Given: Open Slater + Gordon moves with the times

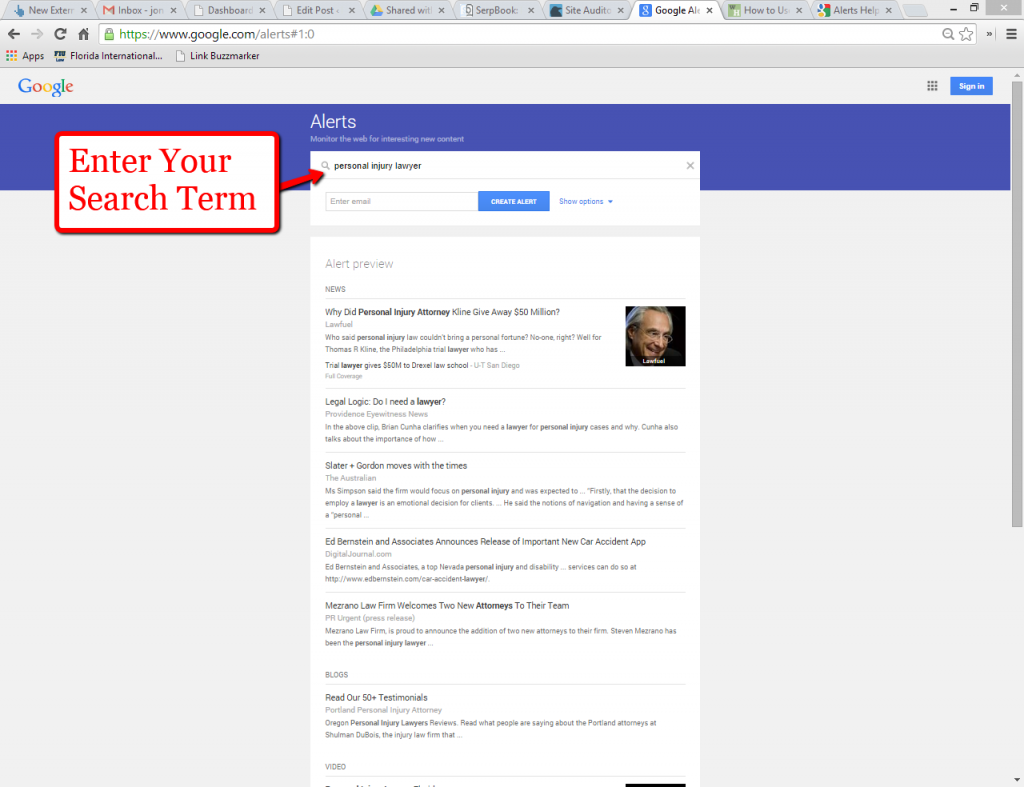Looking at the screenshot, I should 396,466.
